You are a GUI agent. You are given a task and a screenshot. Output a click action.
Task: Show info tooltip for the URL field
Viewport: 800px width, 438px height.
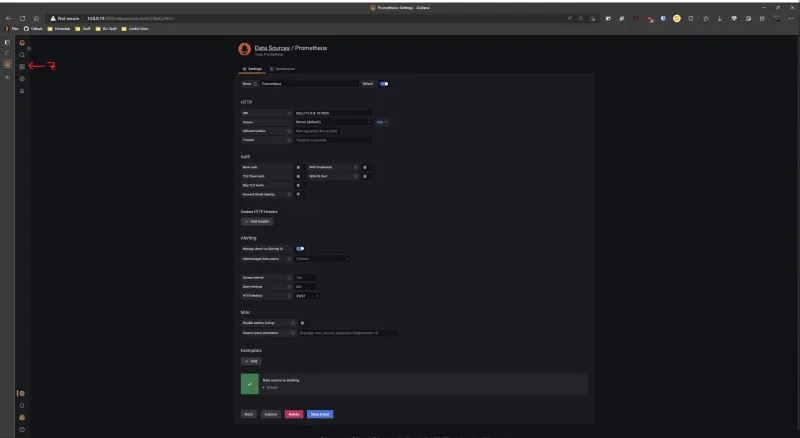pos(289,113)
